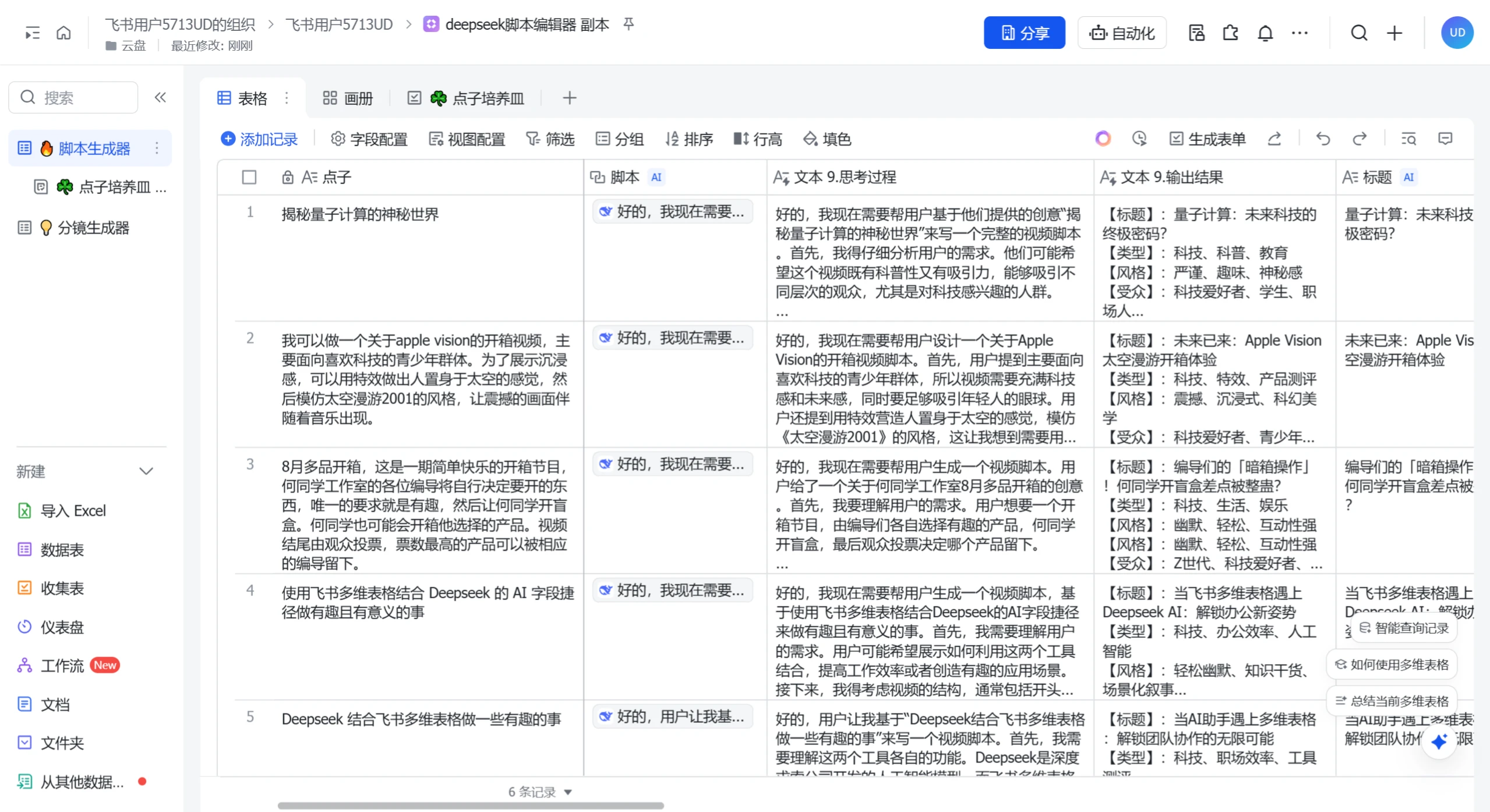Collapse the left sidebar panel
The image size is (1490, 812).
pyautogui.click(x=161, y=97)
